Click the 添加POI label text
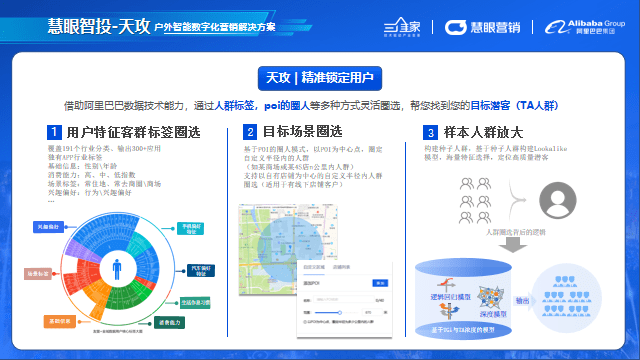Image resolution: width=640 pixels, height=360 pixels. tap(311, 283)
